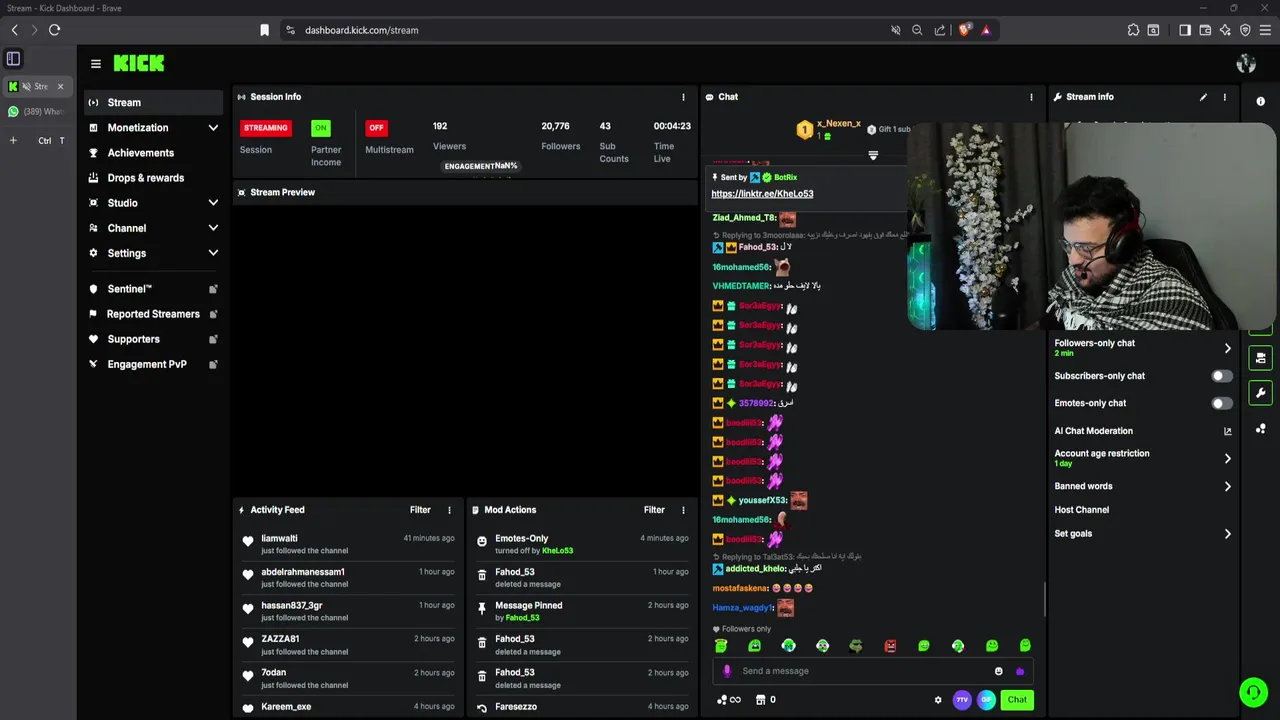Click the Brave Shields lion icon
The width and height of the screenshot is (1280, 720).
(x=964, y=30)
